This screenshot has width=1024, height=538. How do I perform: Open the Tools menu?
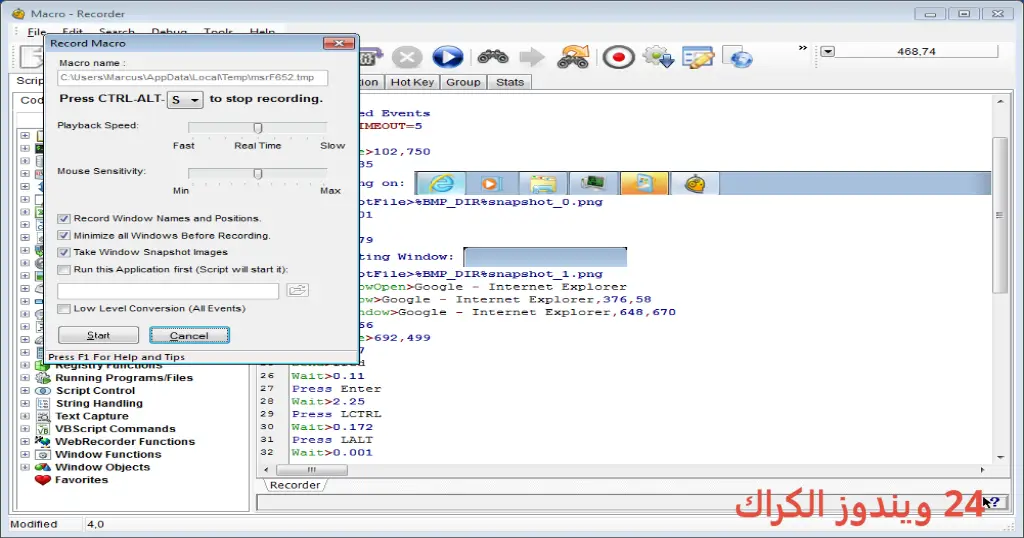coord(217,31)
